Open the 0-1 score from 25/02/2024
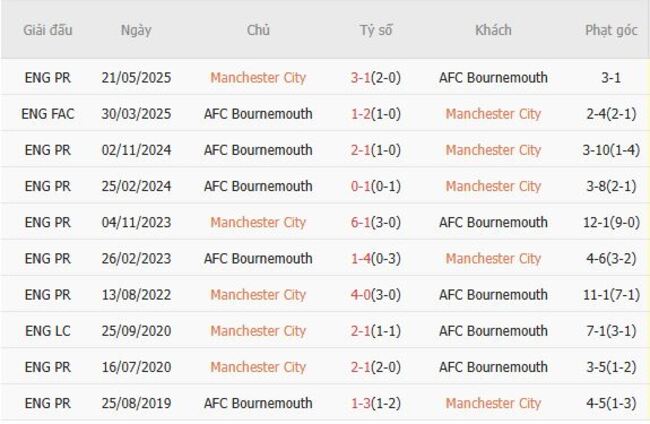Screen dimensions: 650x424 click(x=364, y=186)
